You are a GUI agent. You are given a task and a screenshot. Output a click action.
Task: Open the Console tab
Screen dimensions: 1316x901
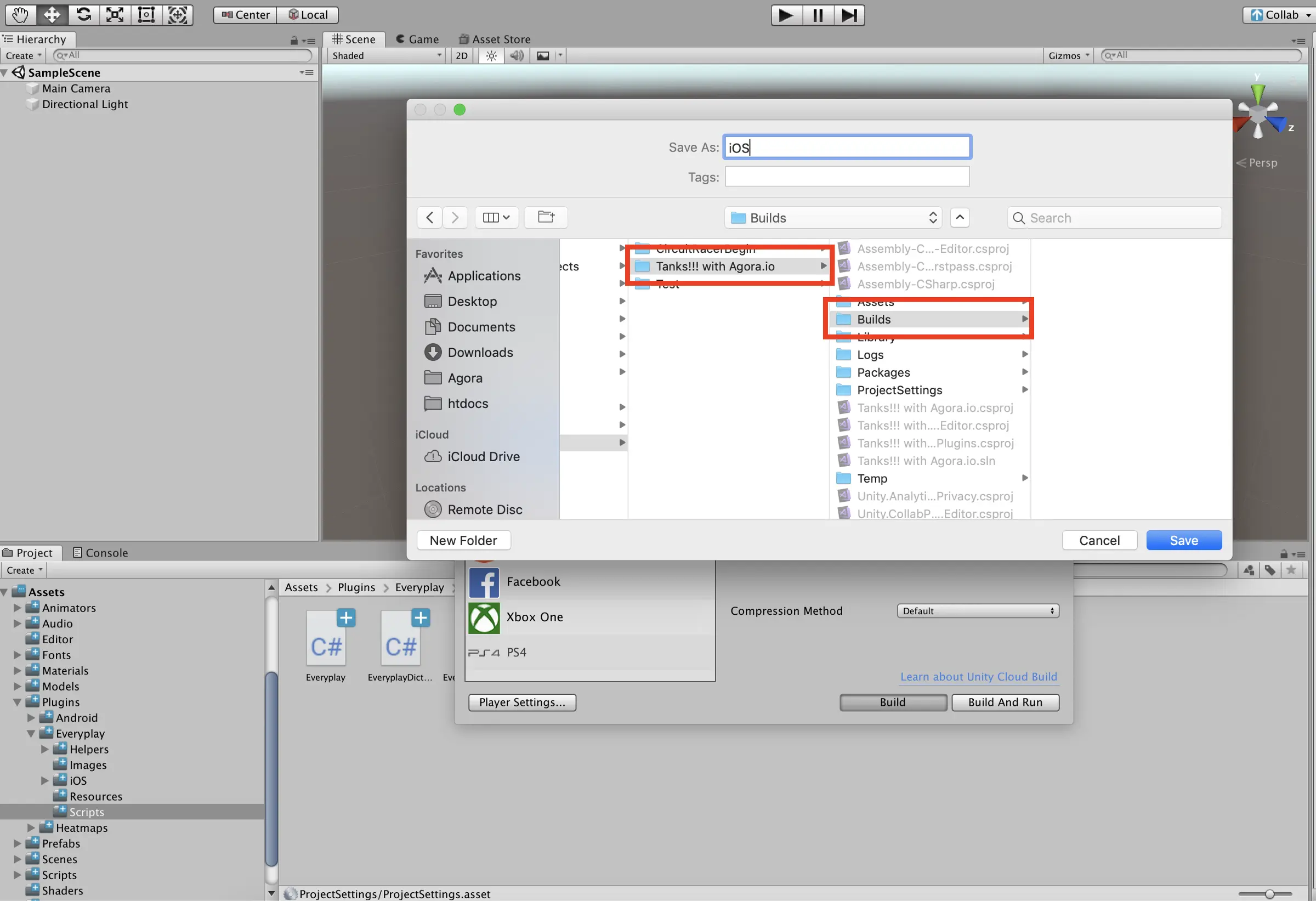coord(101,553)
